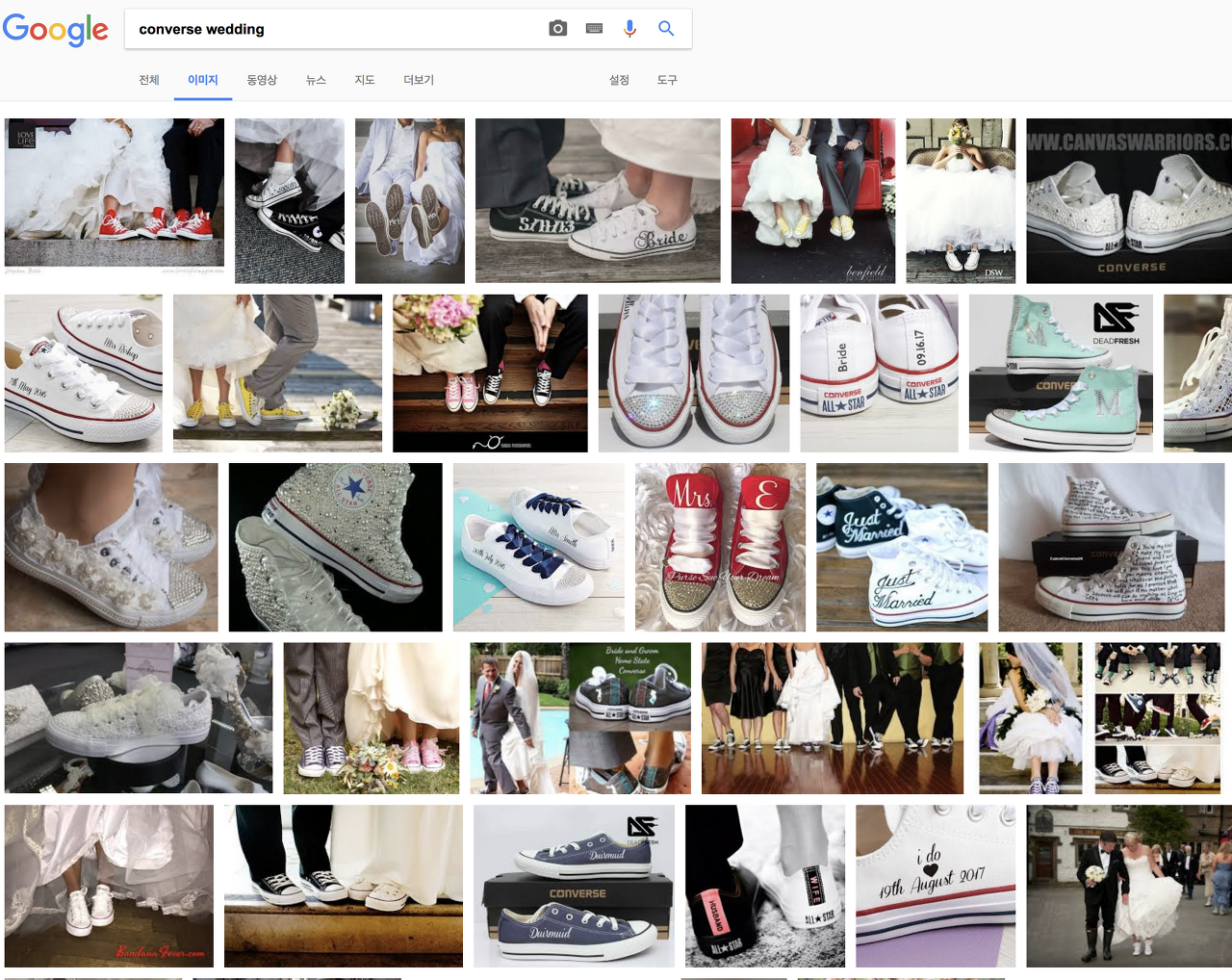Open red Converse bride and groom photo

click(115, 193)
